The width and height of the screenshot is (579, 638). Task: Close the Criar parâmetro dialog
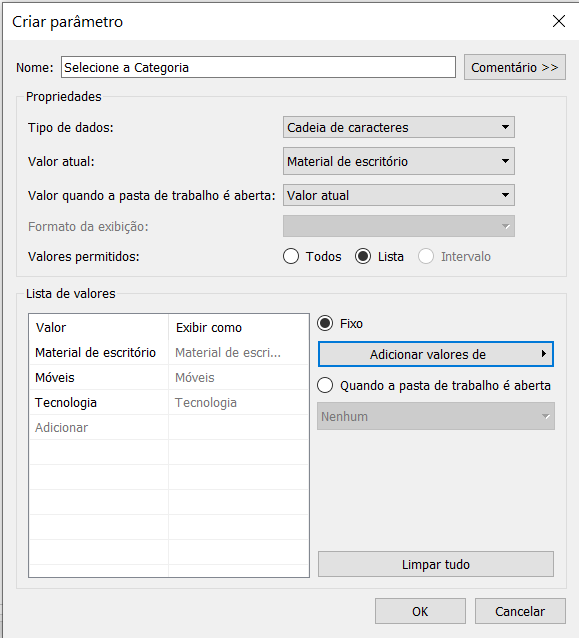click(559, 21)
